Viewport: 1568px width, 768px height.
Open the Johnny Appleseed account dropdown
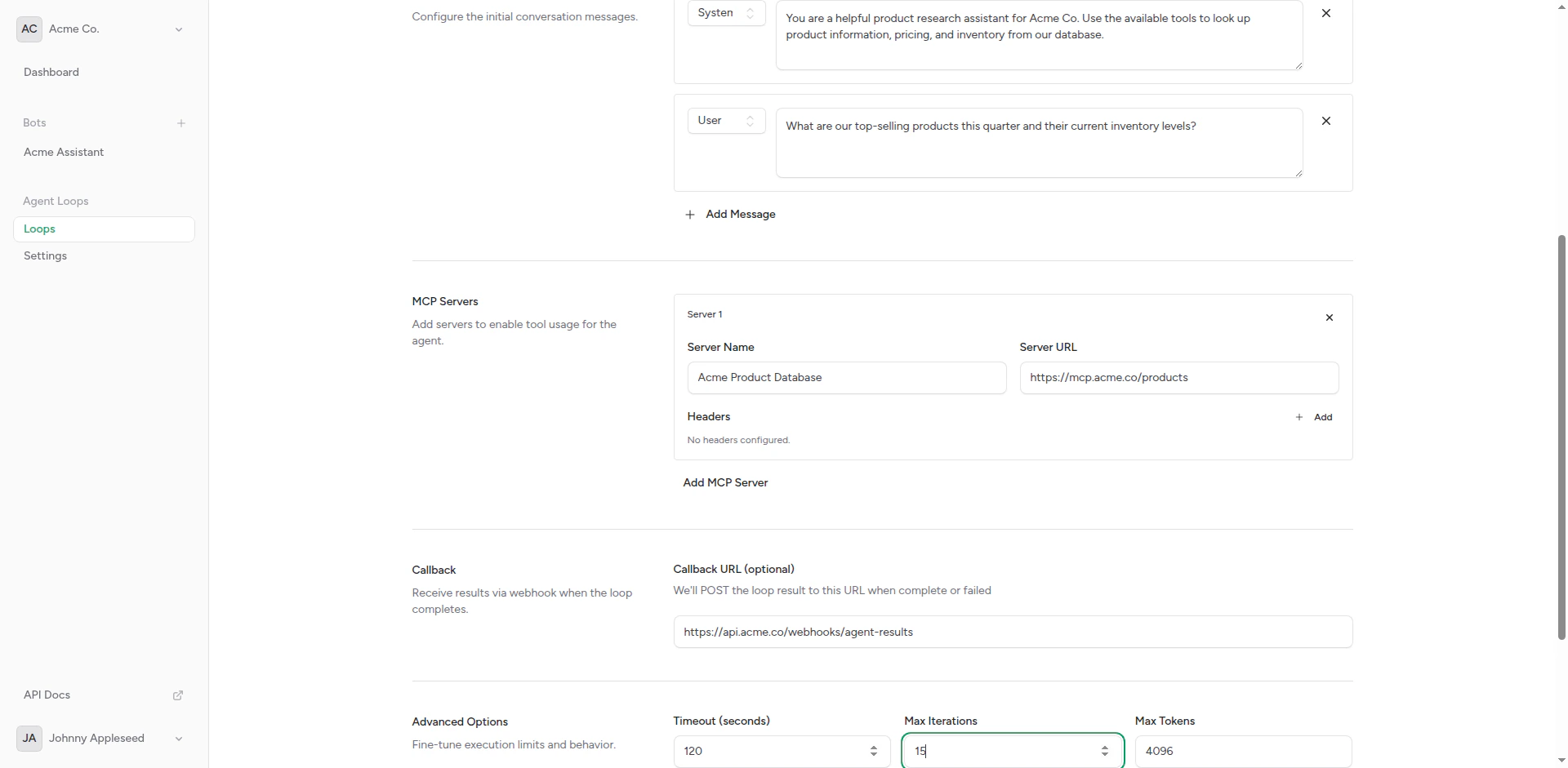click(177, 739)
